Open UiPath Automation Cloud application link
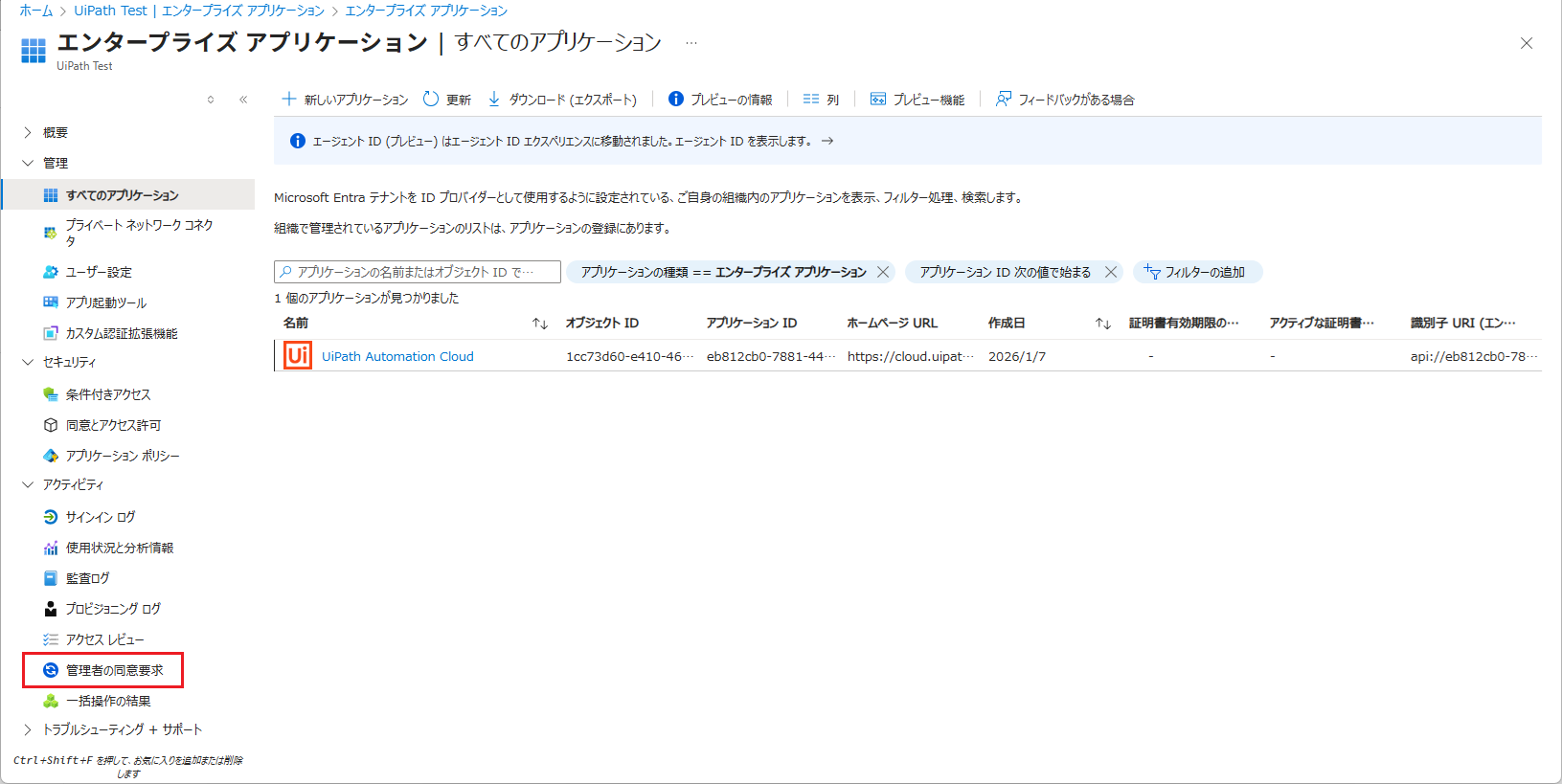This screenshot has height=784, width=1562. 397,356
